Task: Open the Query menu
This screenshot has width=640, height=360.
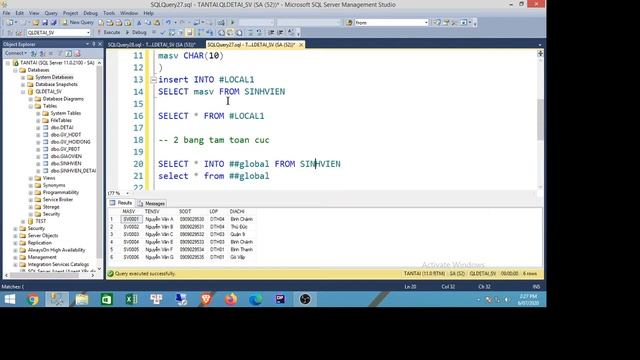Action: tap(51, 13)
